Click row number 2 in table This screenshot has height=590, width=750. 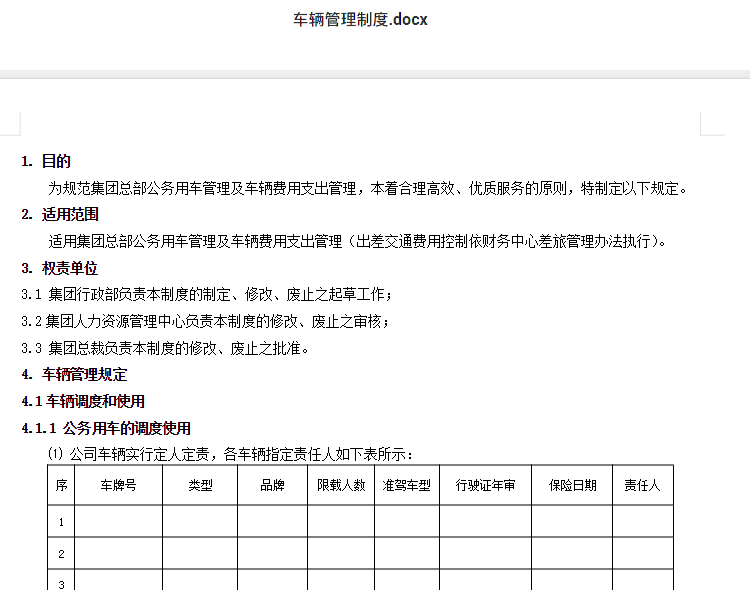61,553
